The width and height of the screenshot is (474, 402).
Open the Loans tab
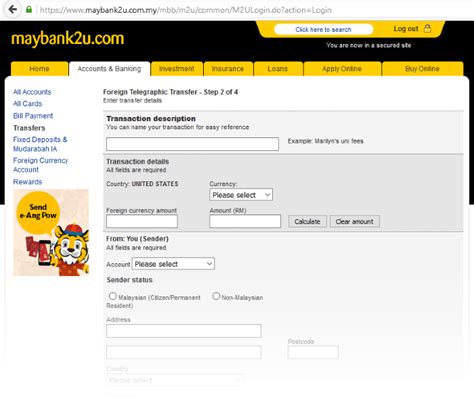coord(278,69)
